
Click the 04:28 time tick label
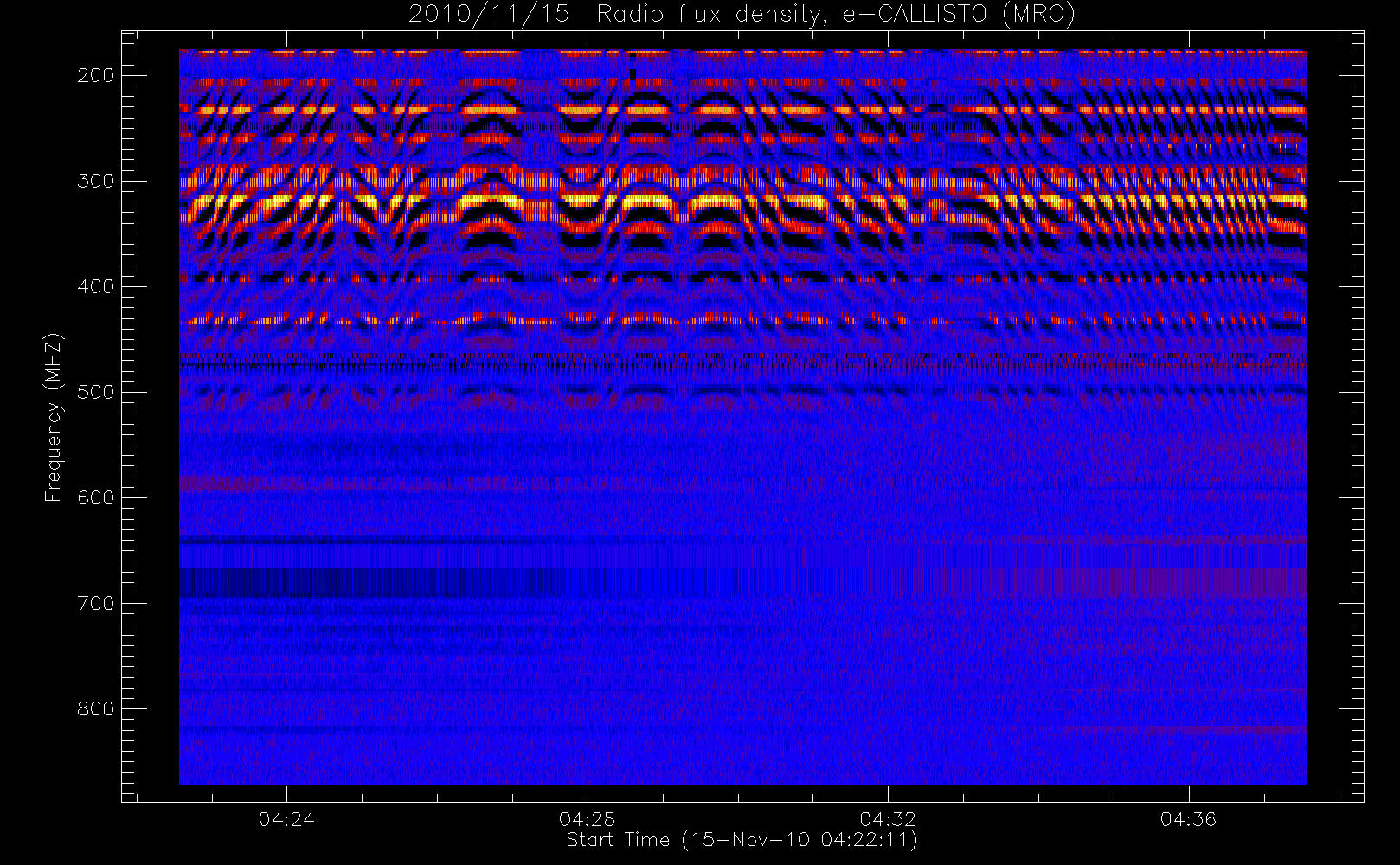pos(587,818)
